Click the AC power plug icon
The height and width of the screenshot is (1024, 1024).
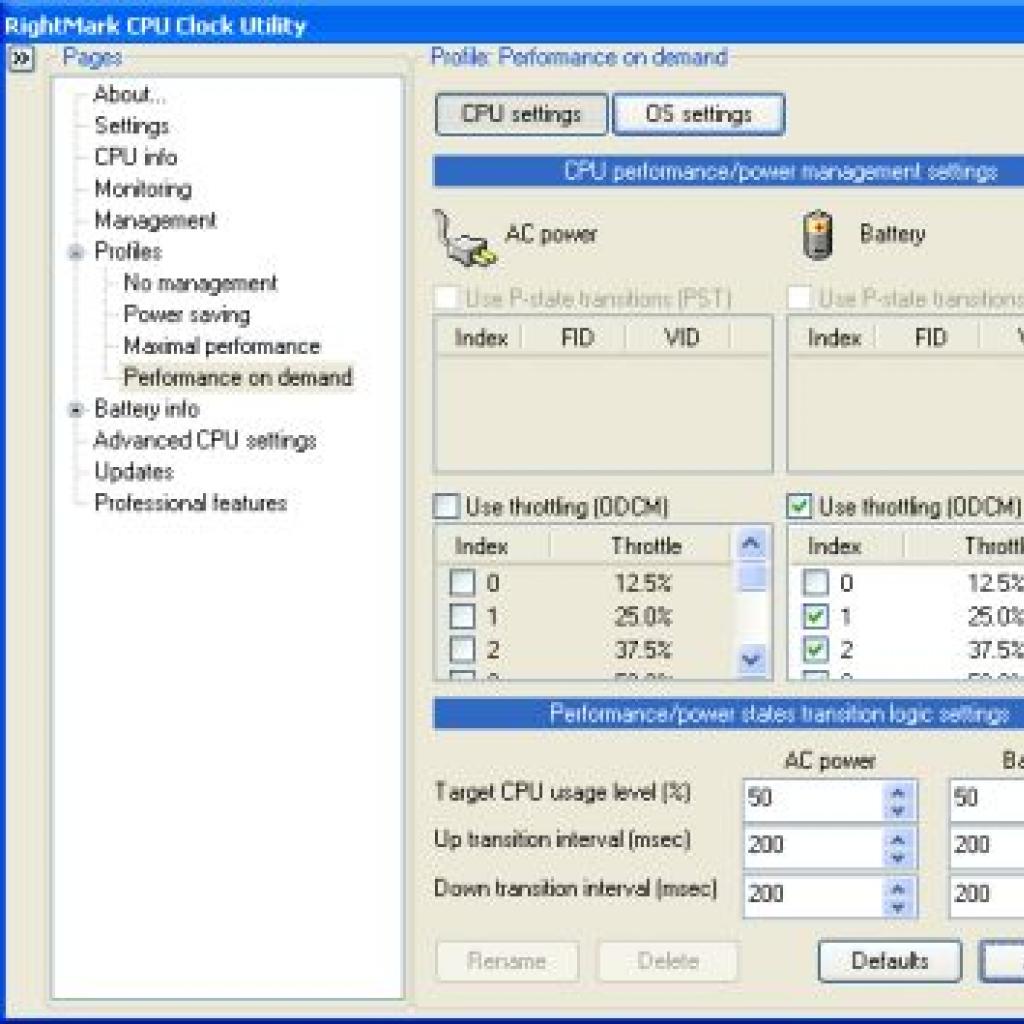tap(464, 238)
